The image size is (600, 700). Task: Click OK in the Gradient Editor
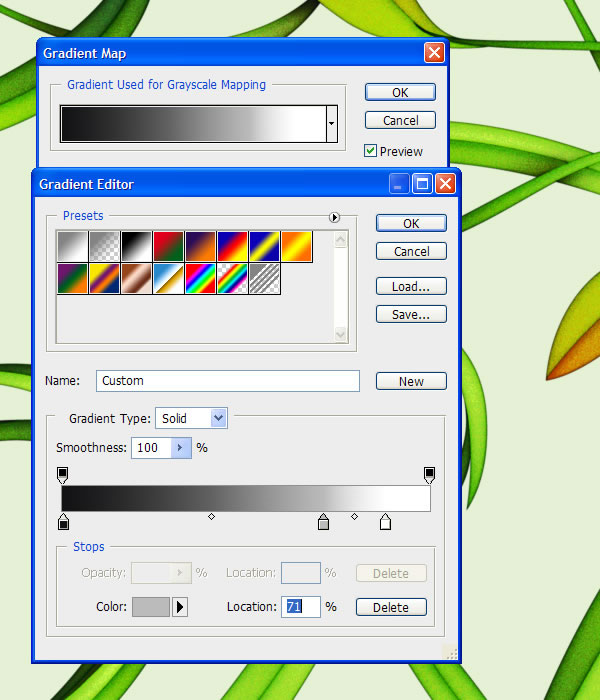click(411, 223)
